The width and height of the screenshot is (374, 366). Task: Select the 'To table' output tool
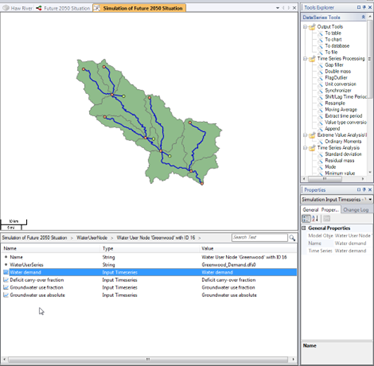click(x=333, y=33)
